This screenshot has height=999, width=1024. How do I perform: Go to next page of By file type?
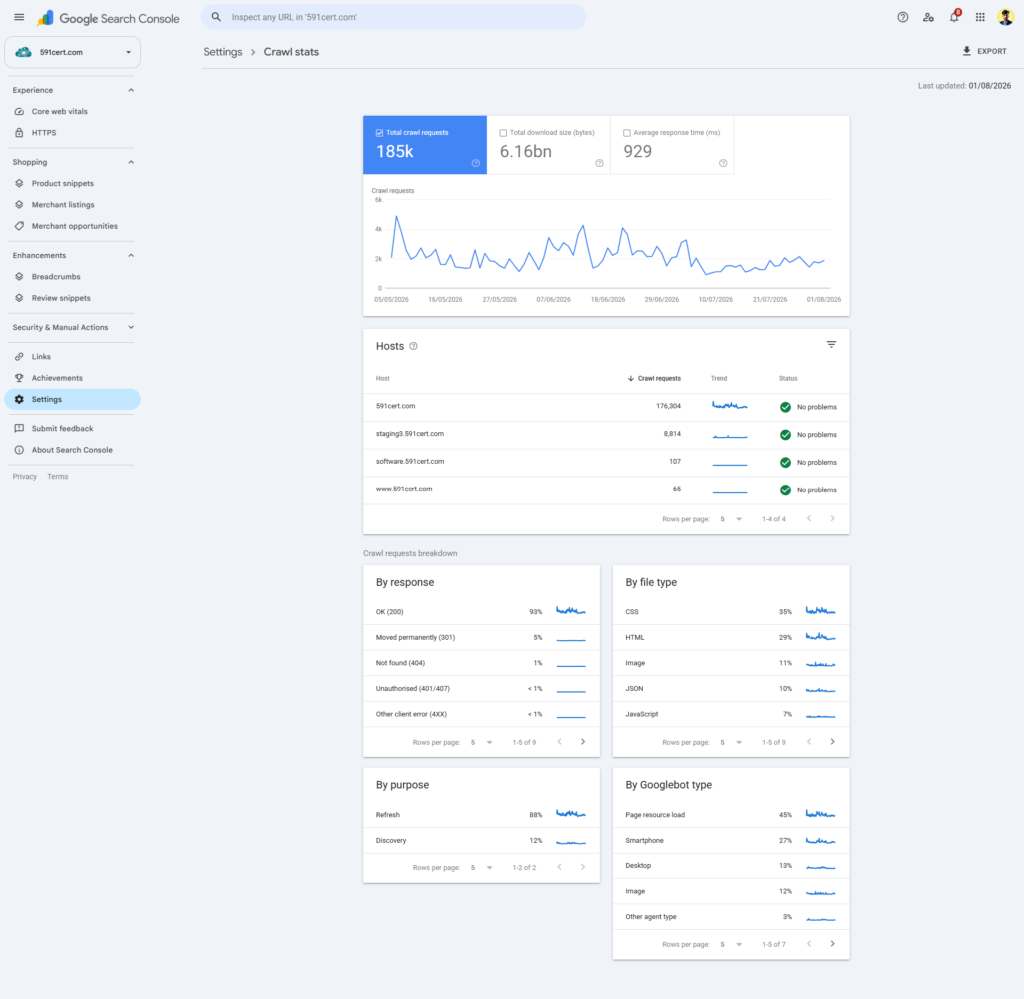pyautogui.click(x=832, y=742)
